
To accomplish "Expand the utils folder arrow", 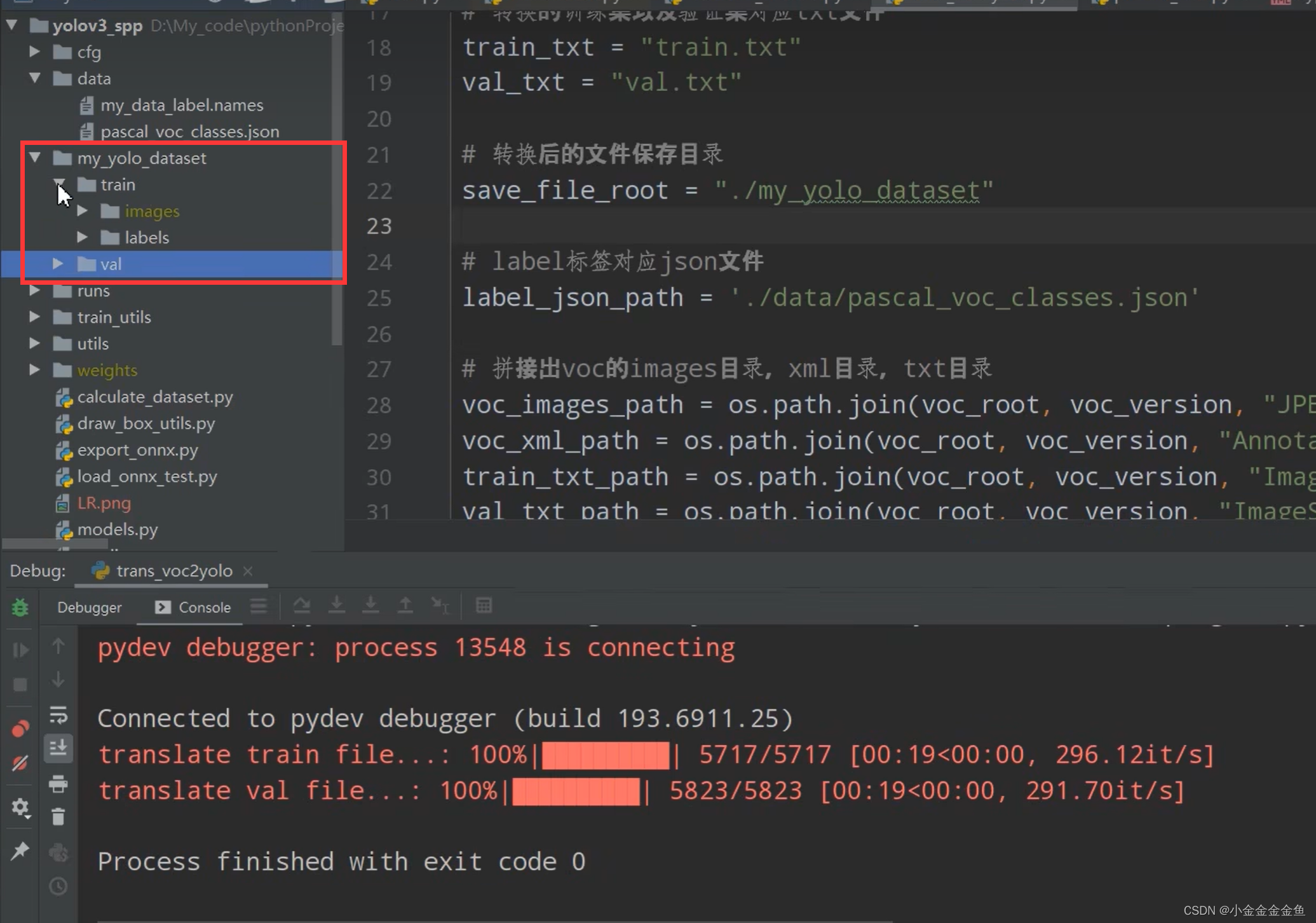I will [x=35, y=343].
